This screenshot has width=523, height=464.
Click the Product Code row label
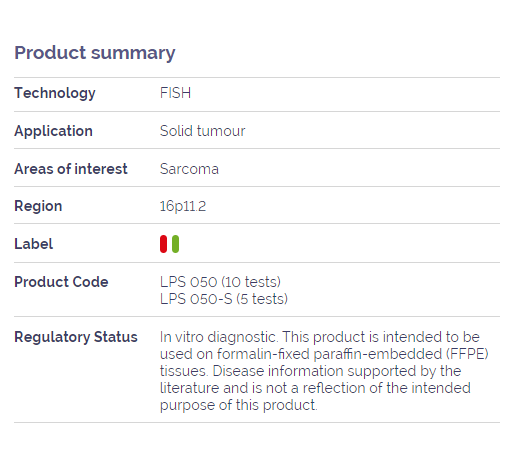click(x=61, y=282)
